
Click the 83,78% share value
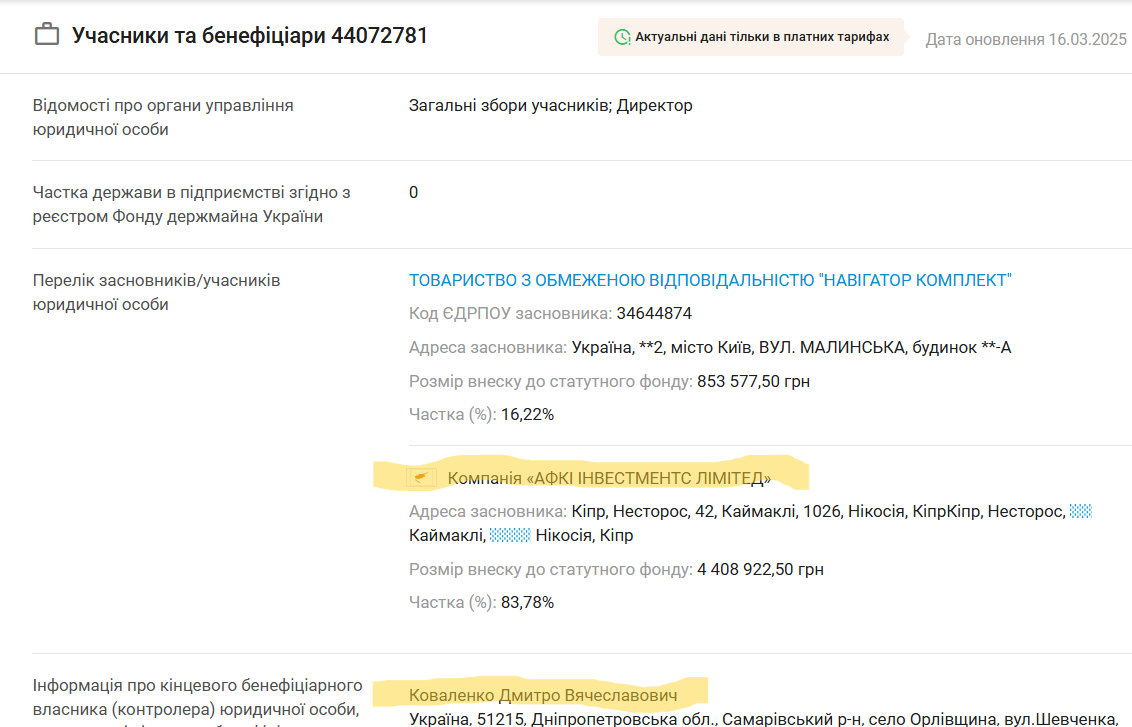[527, 602]
